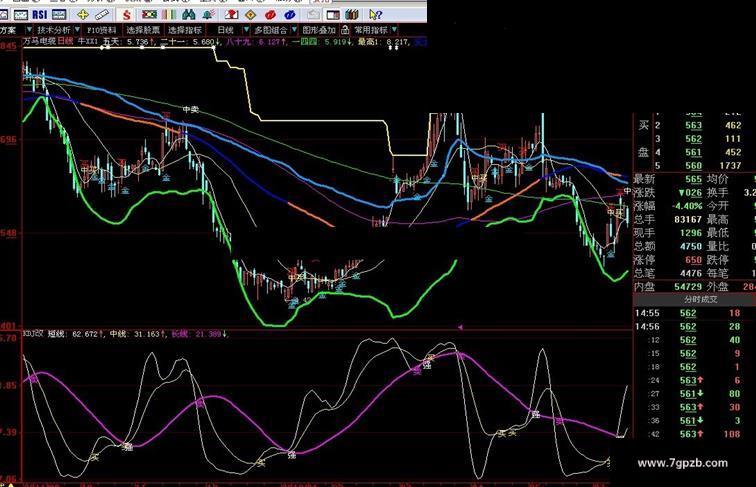756x487 pixels.
Task: Click the 八十九 moving average value 6.127
Action: point(270,42)
